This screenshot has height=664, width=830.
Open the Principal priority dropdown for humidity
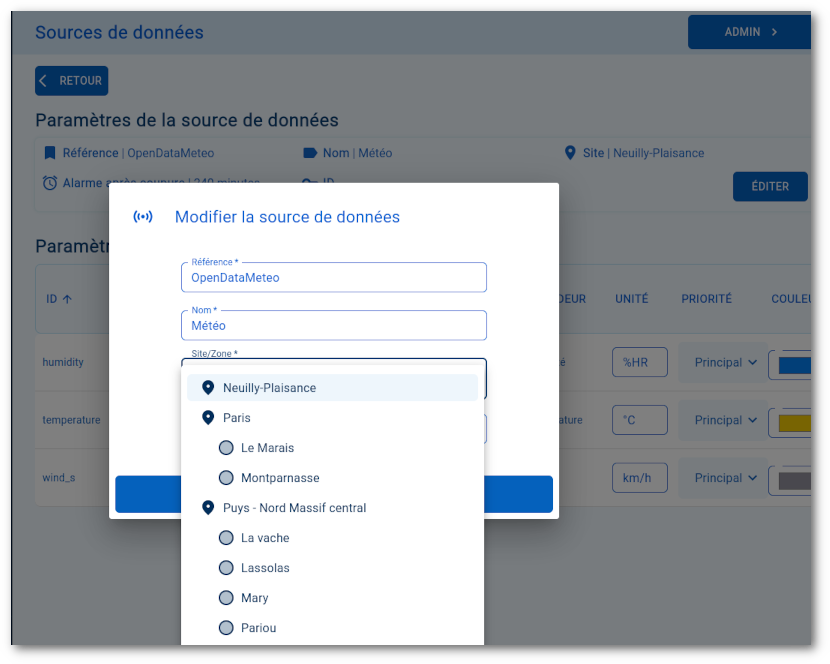(x=722, y=362)
